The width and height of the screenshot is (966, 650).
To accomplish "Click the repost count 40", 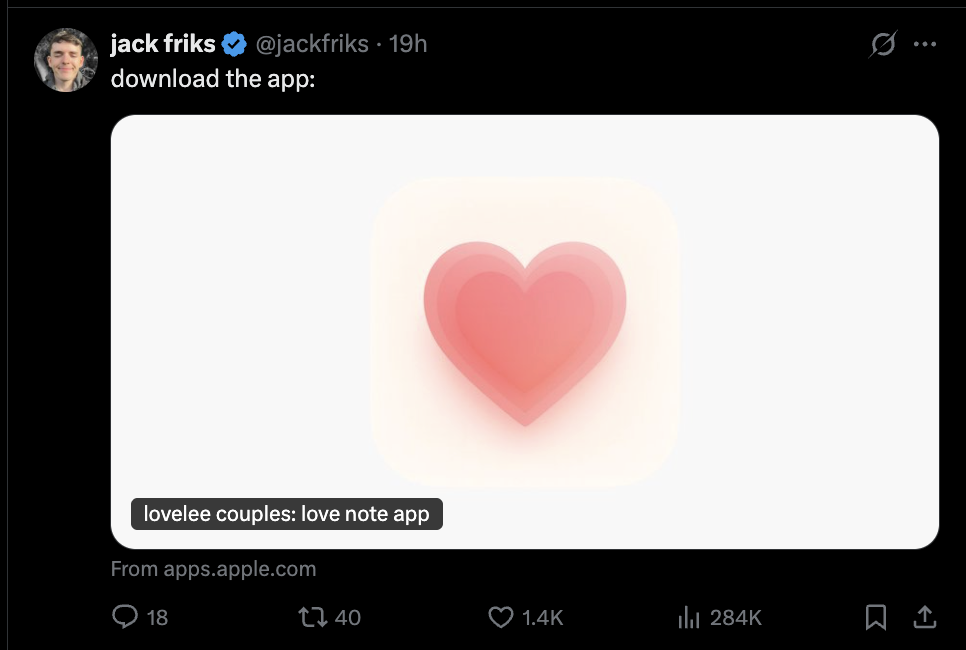I will pyautogui.click(x=348, y=617).
